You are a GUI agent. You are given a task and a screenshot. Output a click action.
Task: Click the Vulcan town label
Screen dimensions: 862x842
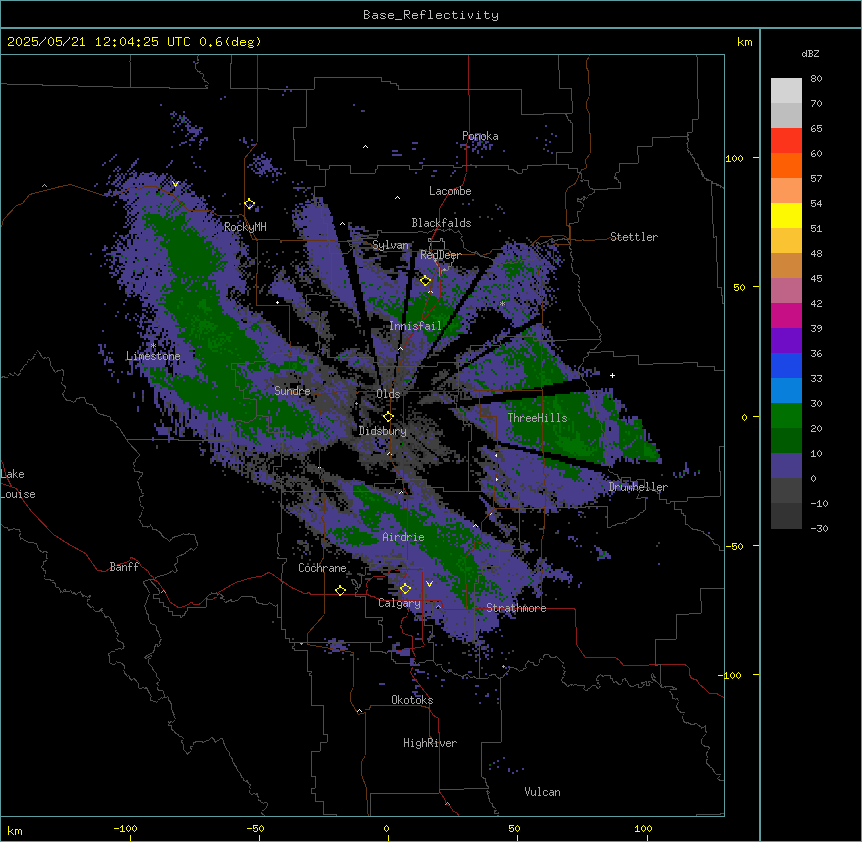coord(542,792)
